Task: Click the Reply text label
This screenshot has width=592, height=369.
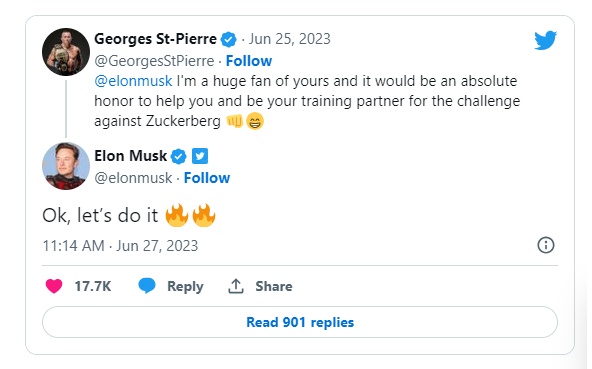Action: click(185, 286)
